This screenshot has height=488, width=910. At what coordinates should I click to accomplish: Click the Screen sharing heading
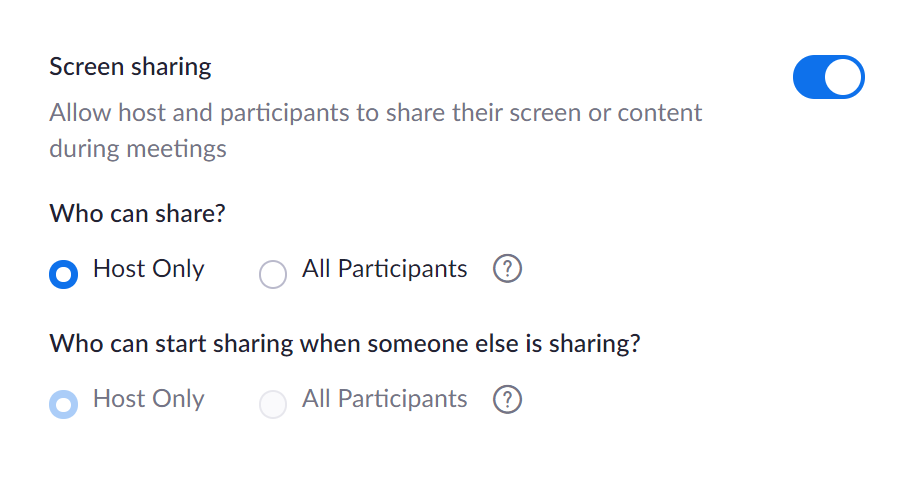pyautogui.click(x=130, y=67)
